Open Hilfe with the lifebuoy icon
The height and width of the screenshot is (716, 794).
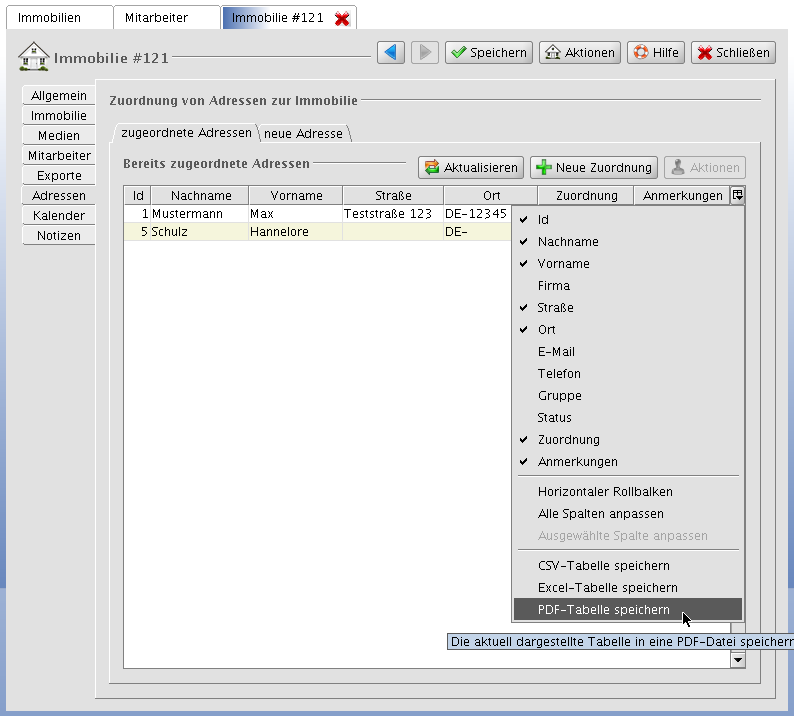[x=656, y=52]
